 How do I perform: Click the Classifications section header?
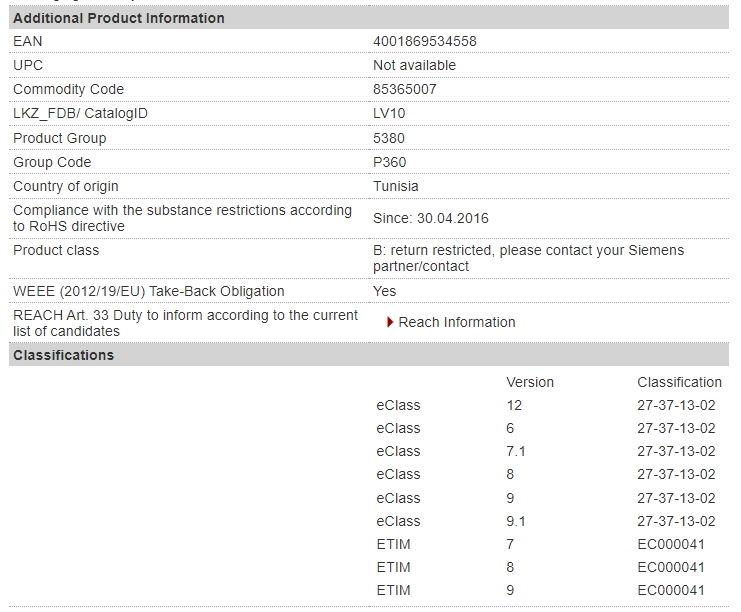tap(369, 355)
